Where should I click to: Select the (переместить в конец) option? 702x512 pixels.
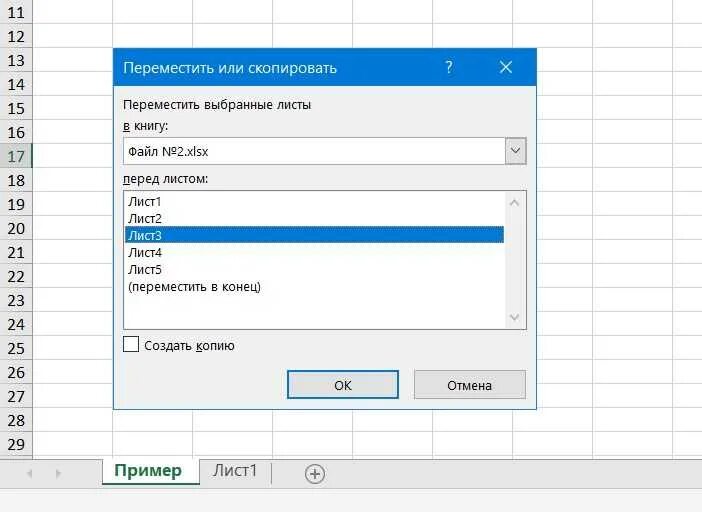pyautogui.click(x=195, y=287)
